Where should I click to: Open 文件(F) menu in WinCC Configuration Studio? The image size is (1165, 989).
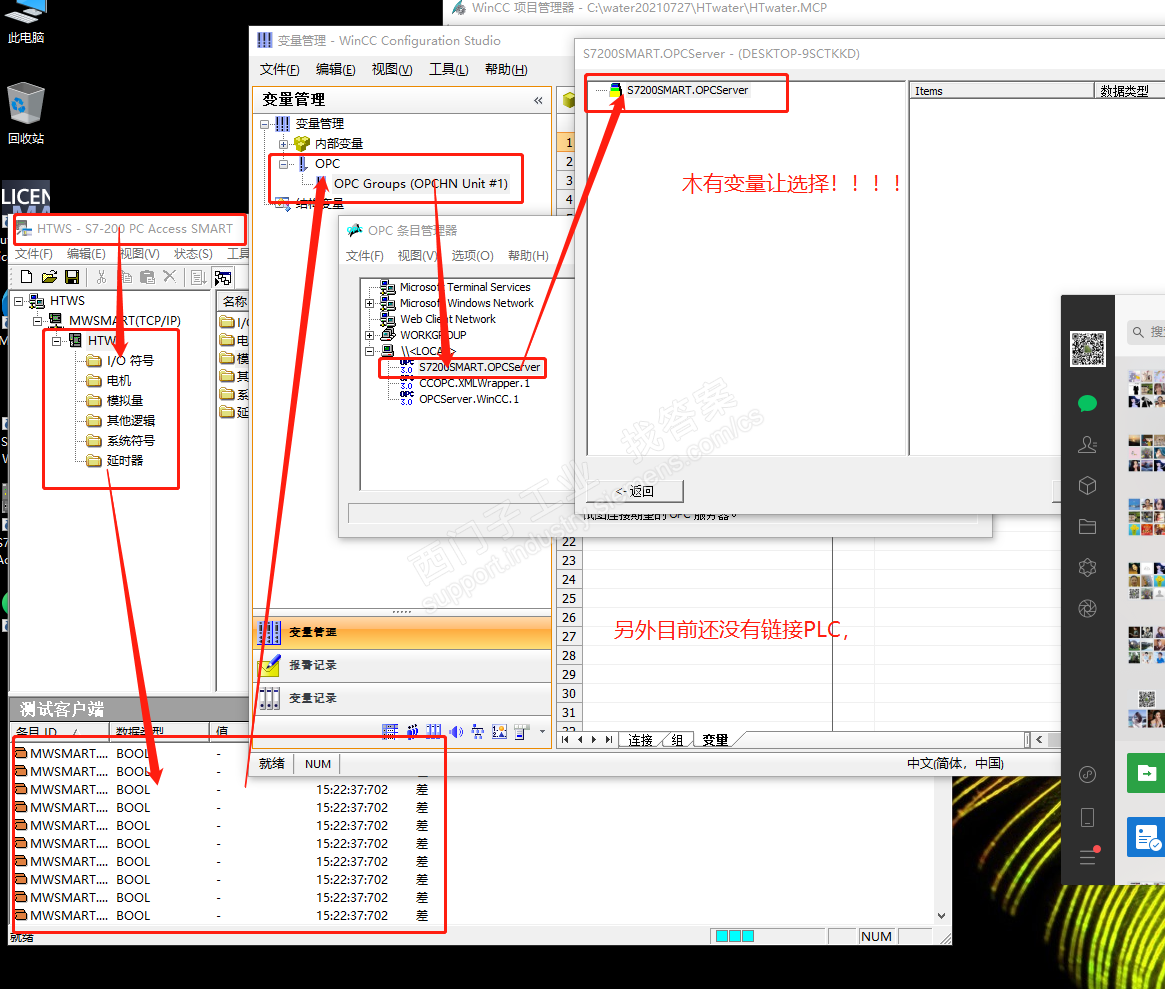(279, 69)
